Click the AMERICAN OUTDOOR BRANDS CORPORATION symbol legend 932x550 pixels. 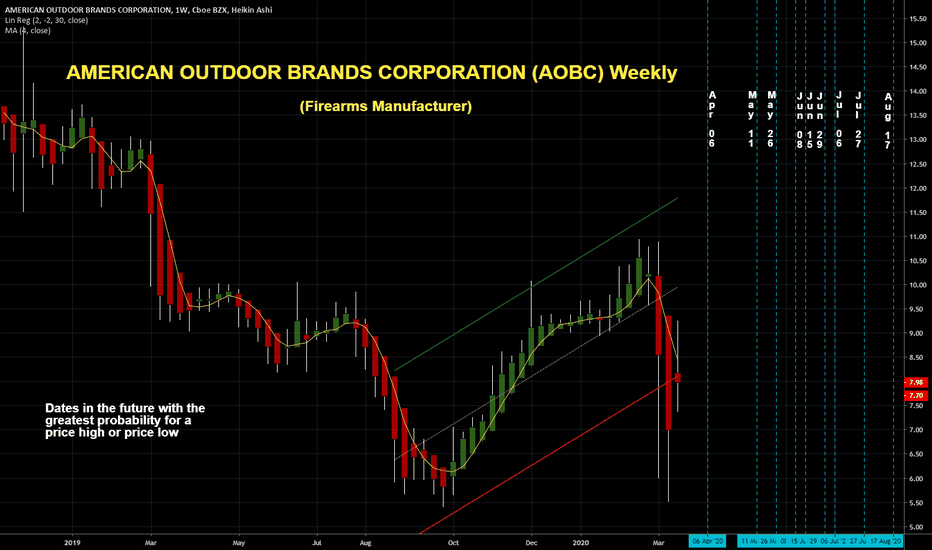pos(138,10)
